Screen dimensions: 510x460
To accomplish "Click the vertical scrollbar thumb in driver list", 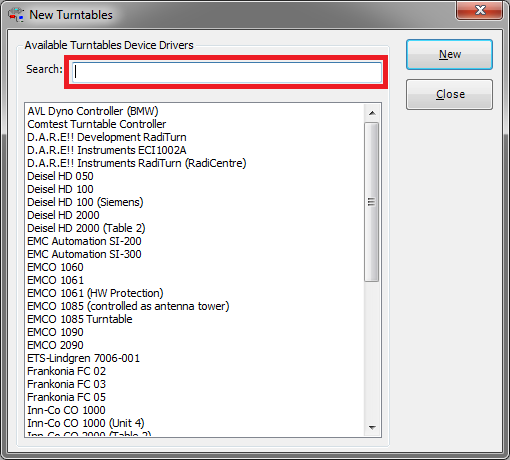I will (x=371, y=202).
